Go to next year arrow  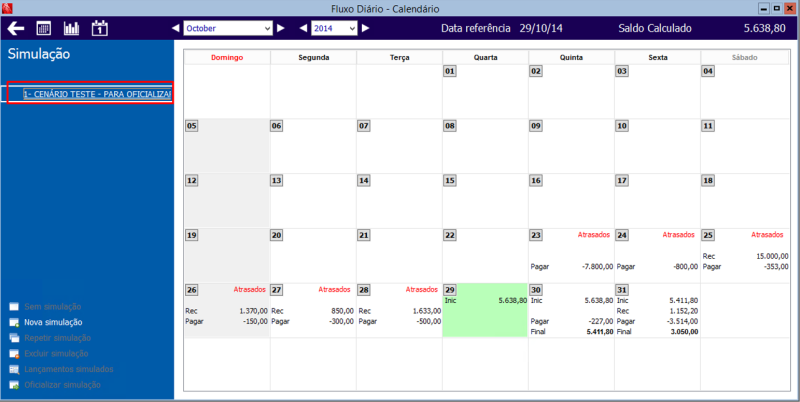[x=365, y=28]
